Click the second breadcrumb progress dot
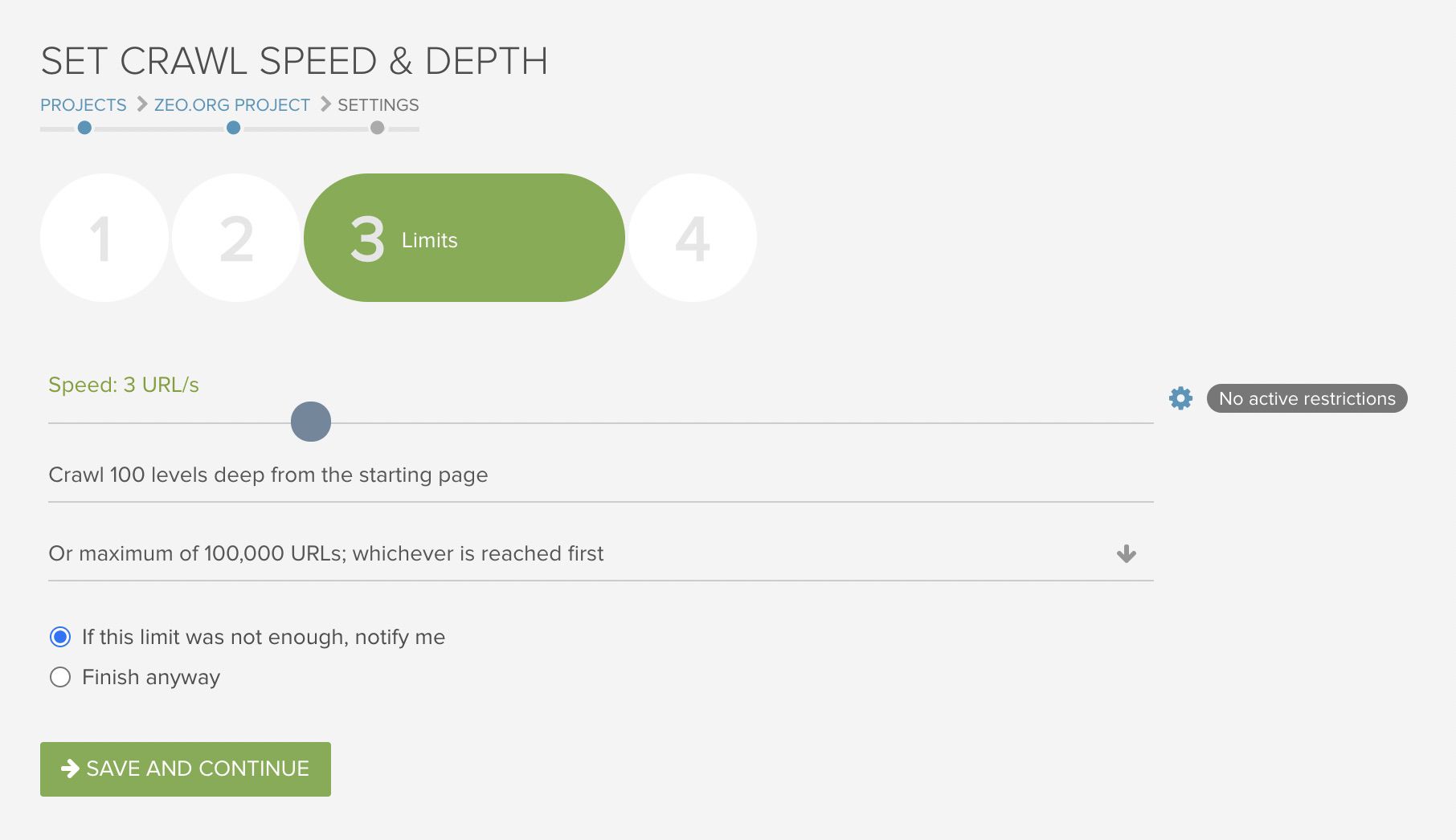 [x=233, y=128]
